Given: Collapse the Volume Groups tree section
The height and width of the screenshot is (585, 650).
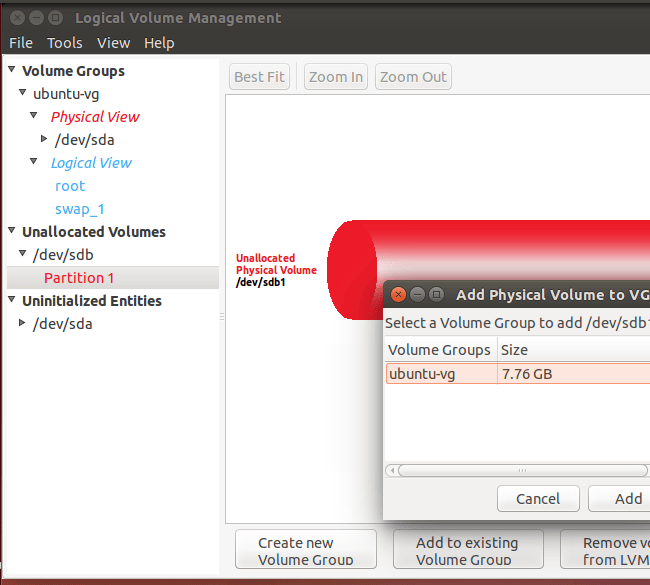Looking at the screenshot, I should click(12, 70).
